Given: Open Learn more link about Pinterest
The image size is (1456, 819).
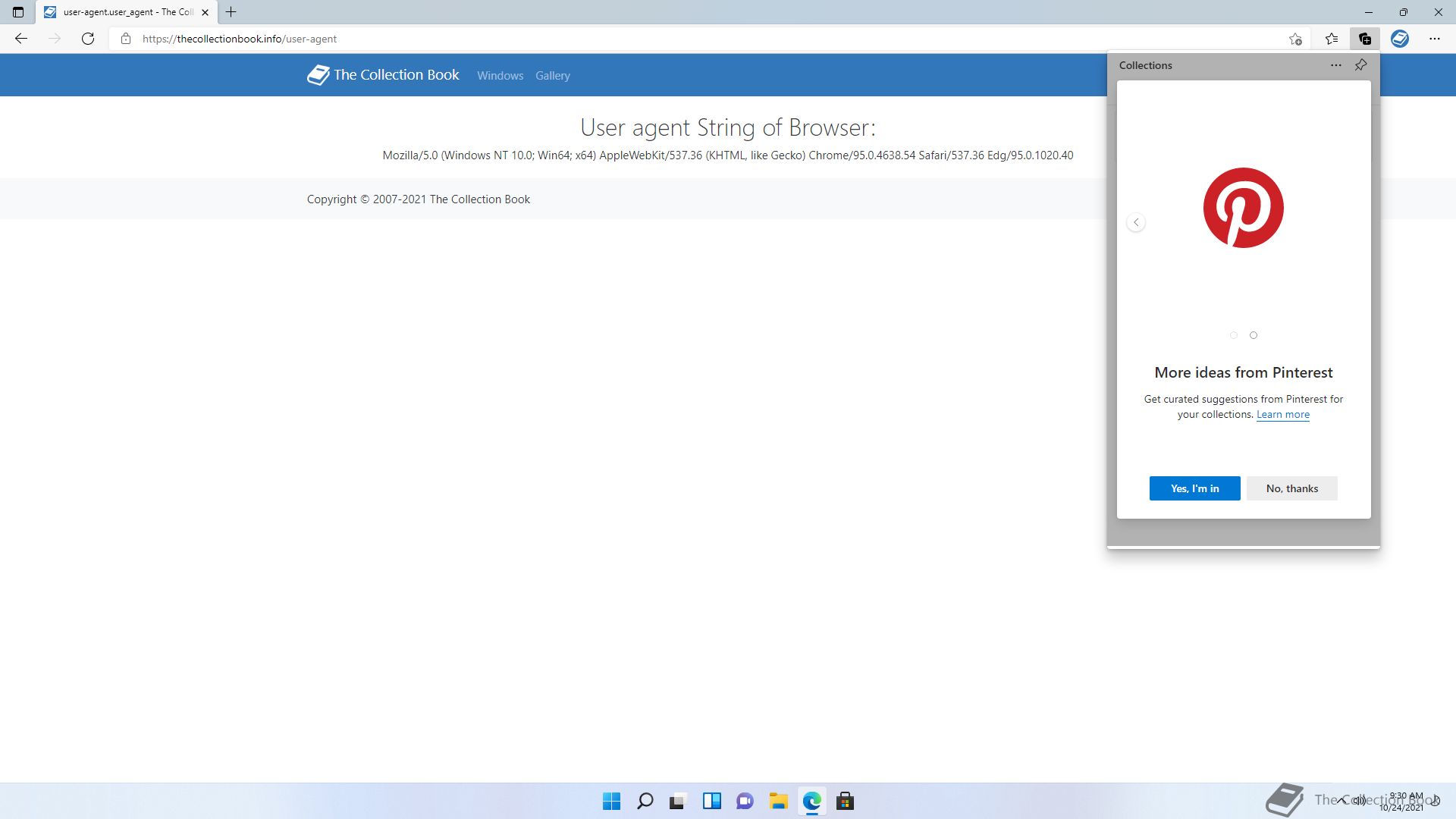Looking at the screenshot, I should 1282,415.
